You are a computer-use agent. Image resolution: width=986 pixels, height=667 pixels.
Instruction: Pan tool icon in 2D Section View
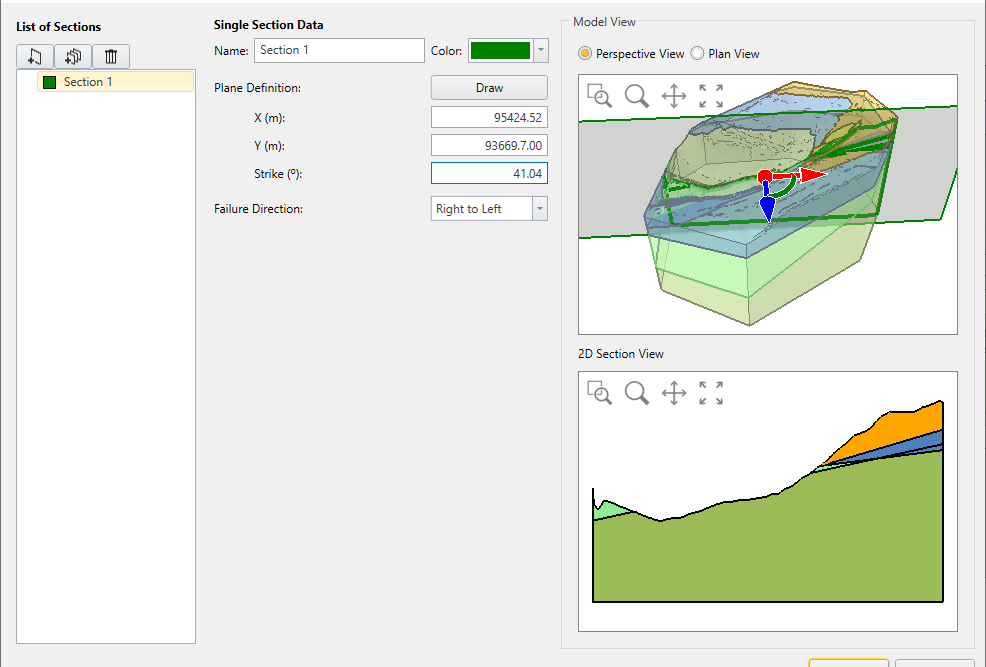(x=673, y=393)
